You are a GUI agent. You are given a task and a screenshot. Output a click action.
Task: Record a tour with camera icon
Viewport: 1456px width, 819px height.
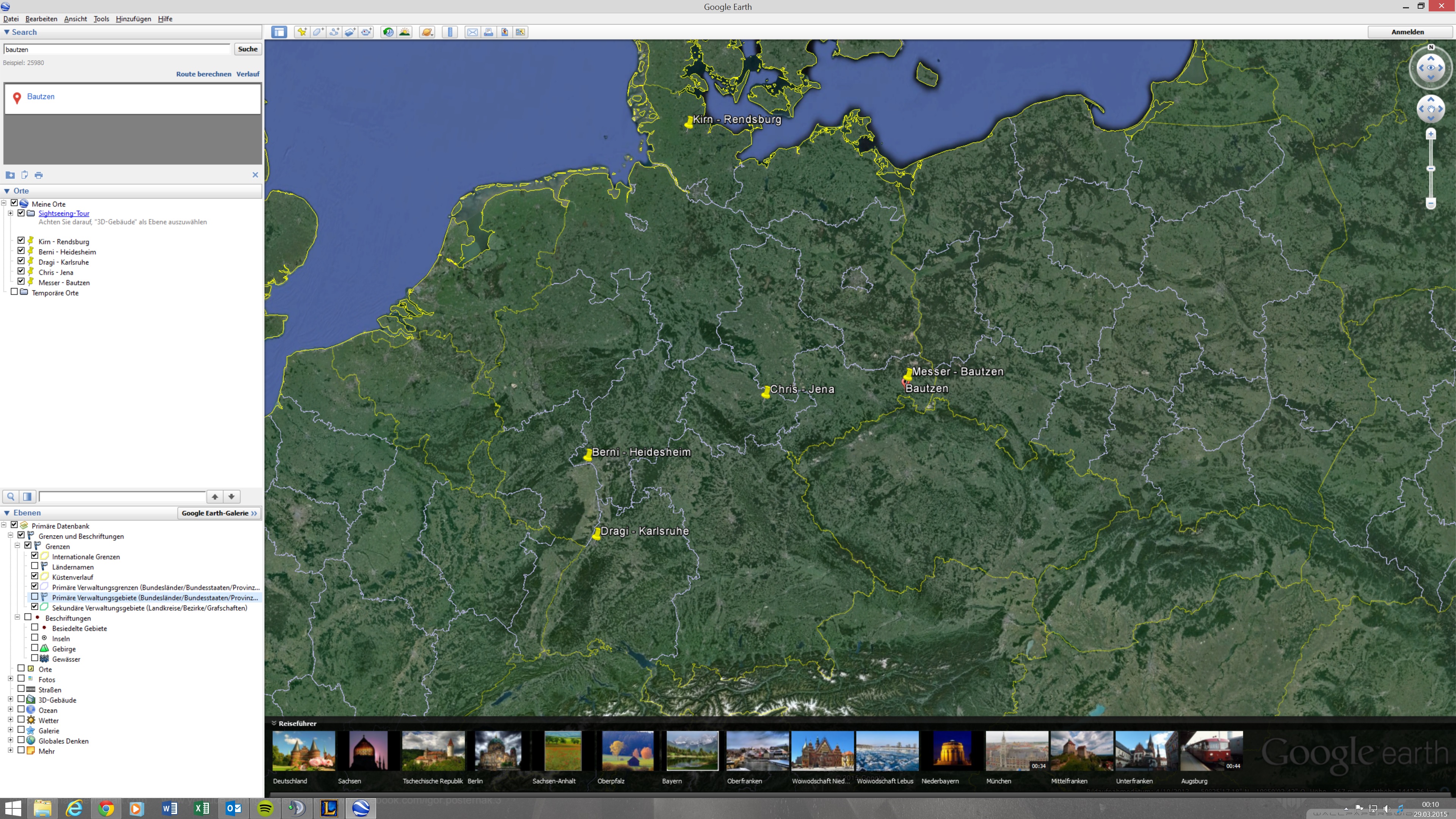coord(367,32)
